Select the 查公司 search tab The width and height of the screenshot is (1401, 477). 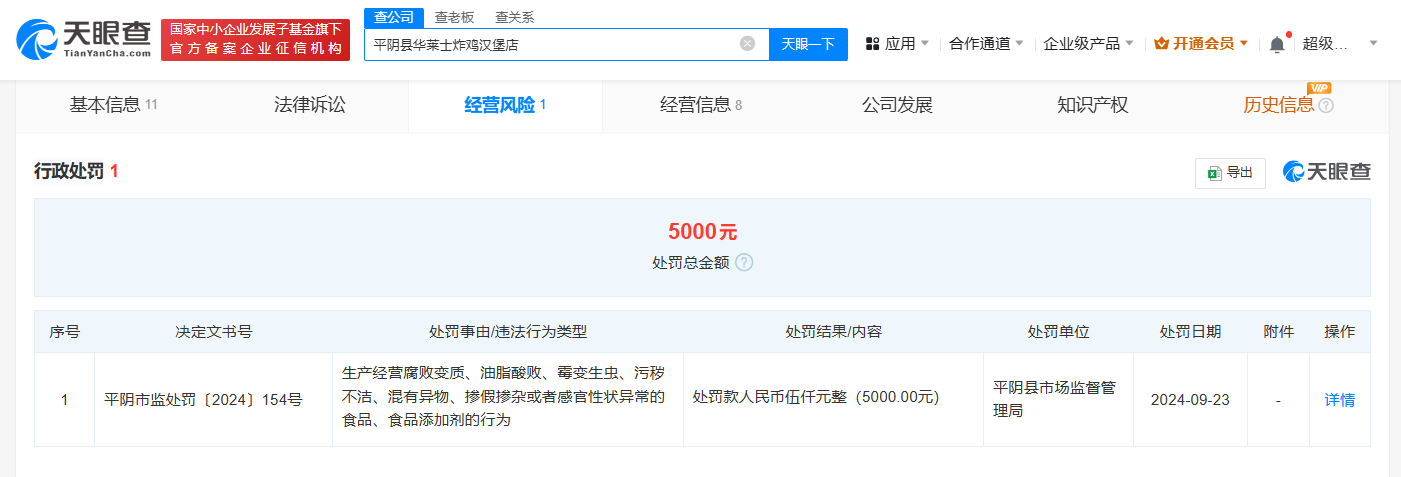393,17
